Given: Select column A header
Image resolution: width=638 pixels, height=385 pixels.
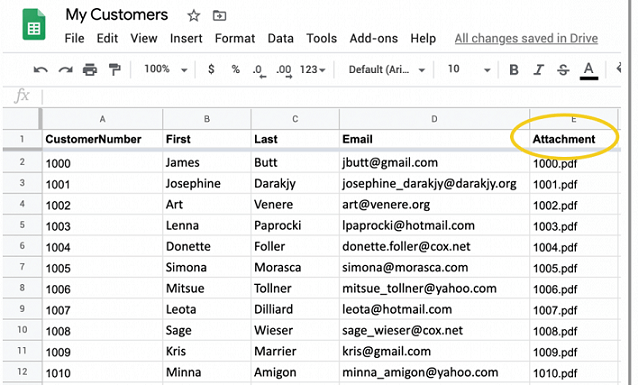Looking at the screenshot, I should [102, 119].
